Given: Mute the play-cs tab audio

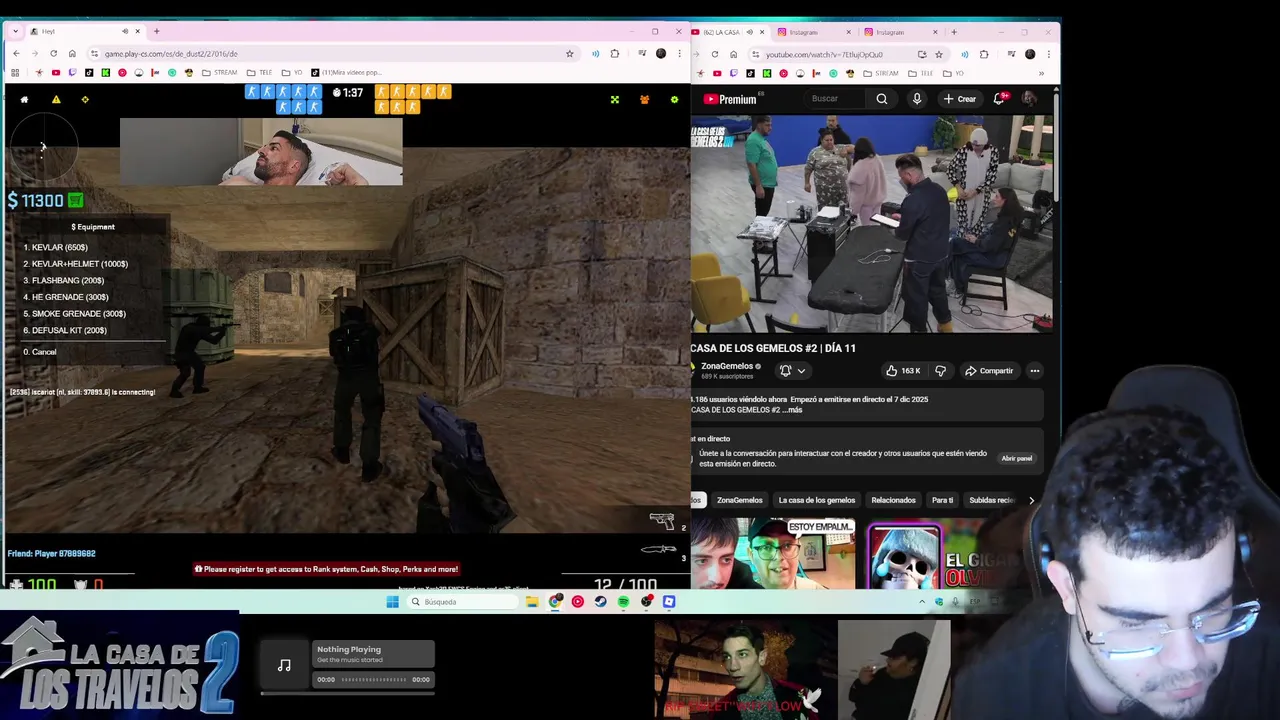Looking at the screenshot, I should click(x=125, y=32).
